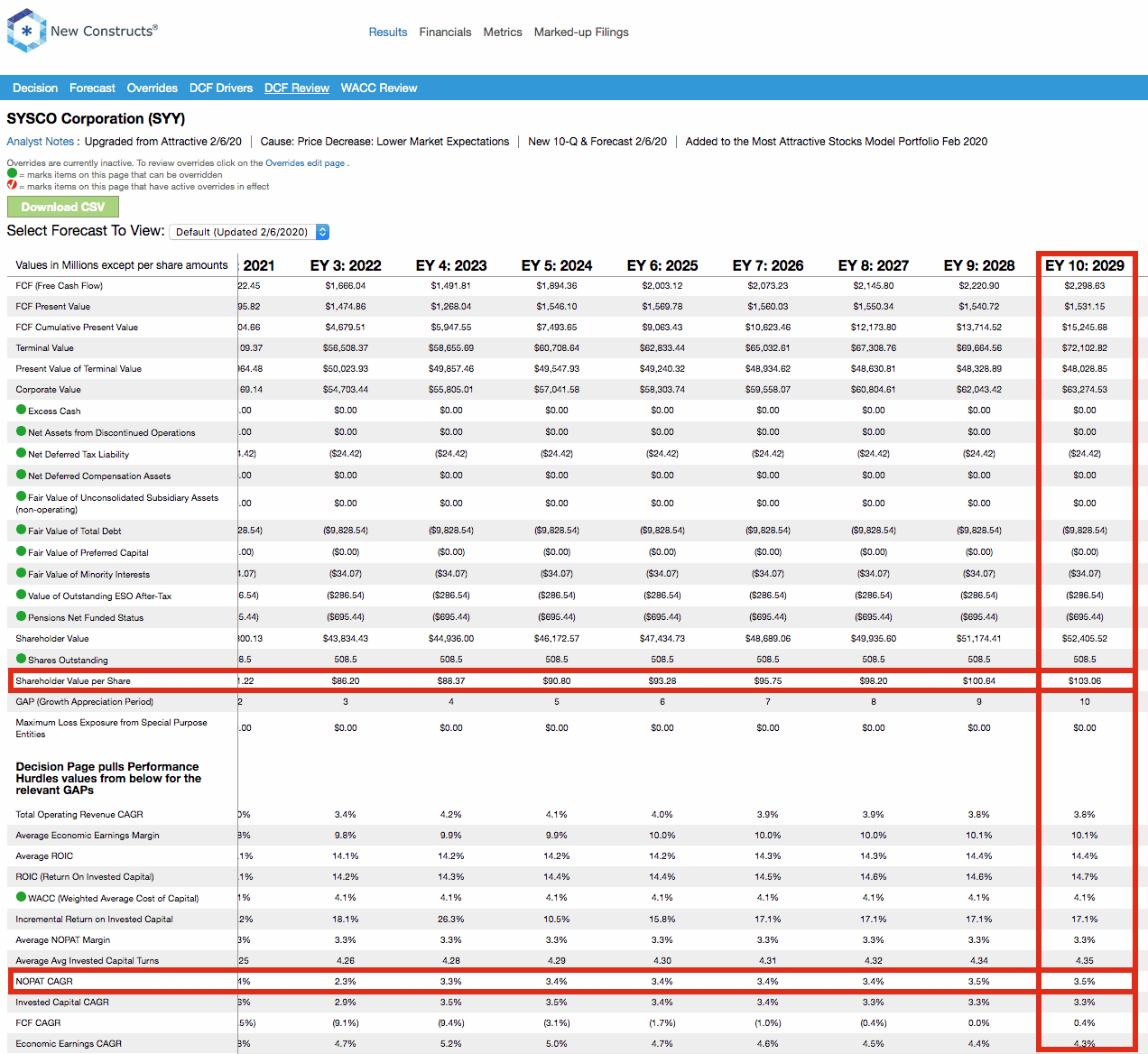Image resolution: width=1148 pixels, height=1054 pixels.
Task: Click Maximum Loss Exposure from Special Purpose Entities label
Action: pyautogui.click(x=112, y=728)
